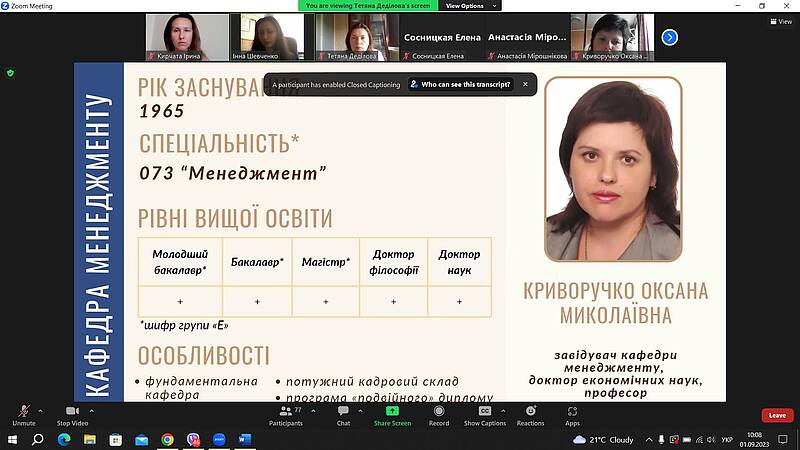Viewport: 800px width, 450px height.
Task: Open video options arrow beside Stop Video
Action: coord(92,411)
